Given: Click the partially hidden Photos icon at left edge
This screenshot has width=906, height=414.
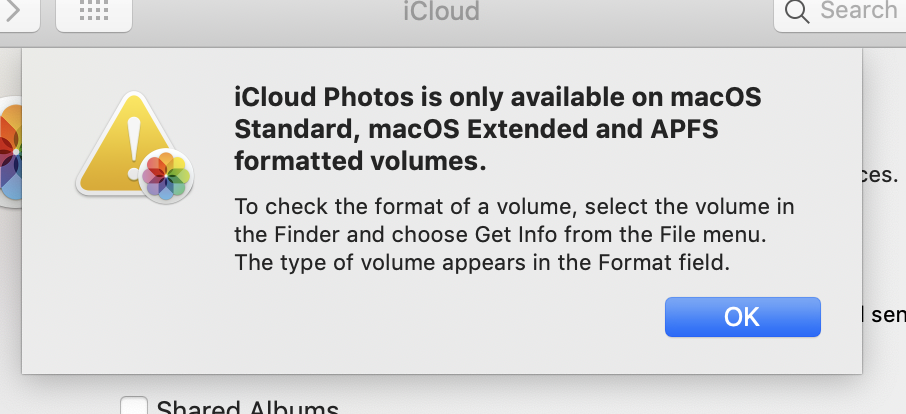Looking at the screenshot, I should [x=10, y=150].
